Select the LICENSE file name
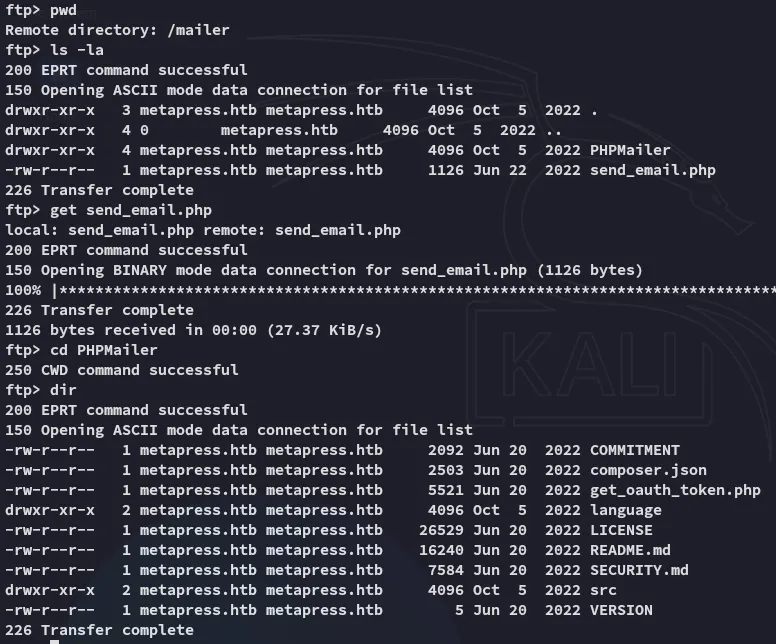The image size is (776, 644). click(621, 530)
